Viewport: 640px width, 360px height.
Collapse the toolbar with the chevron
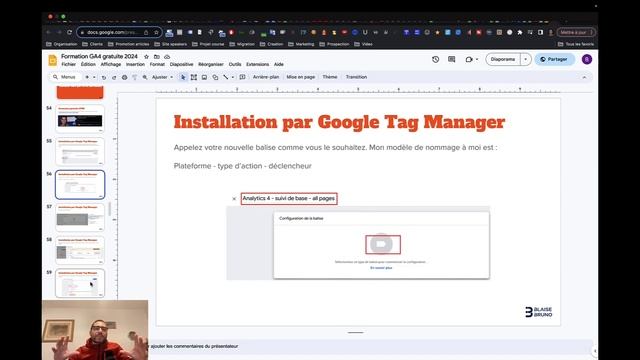click(584, 77)
